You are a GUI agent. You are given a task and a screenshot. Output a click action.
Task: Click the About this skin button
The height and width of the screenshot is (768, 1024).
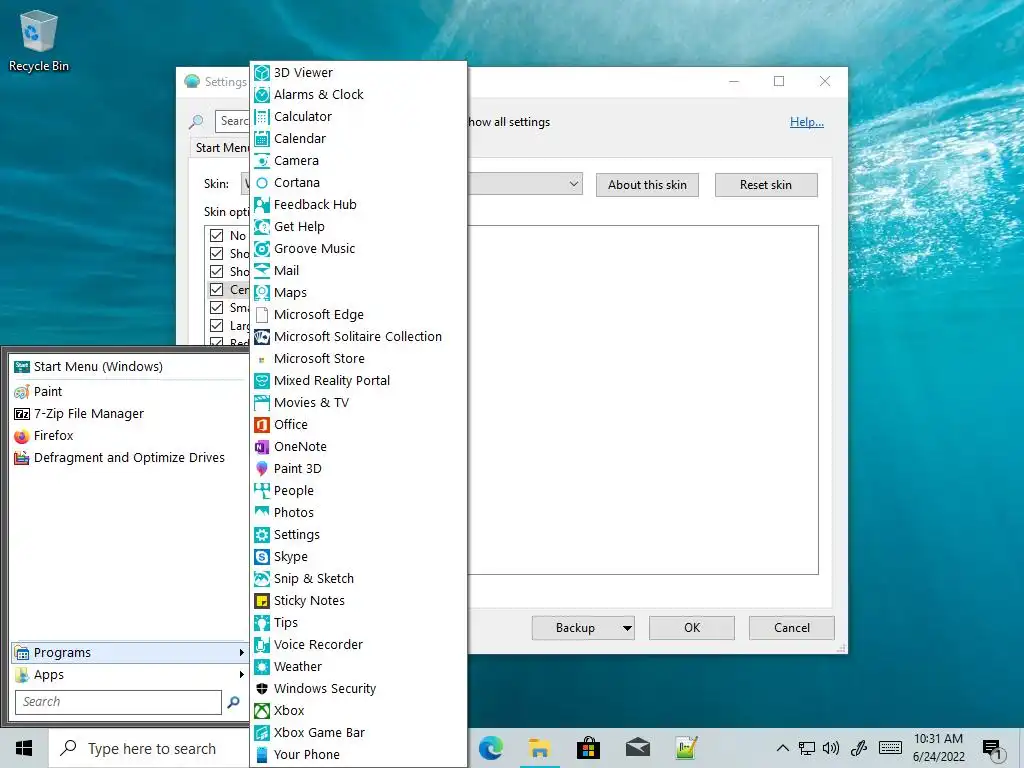[x=647, y=185]
